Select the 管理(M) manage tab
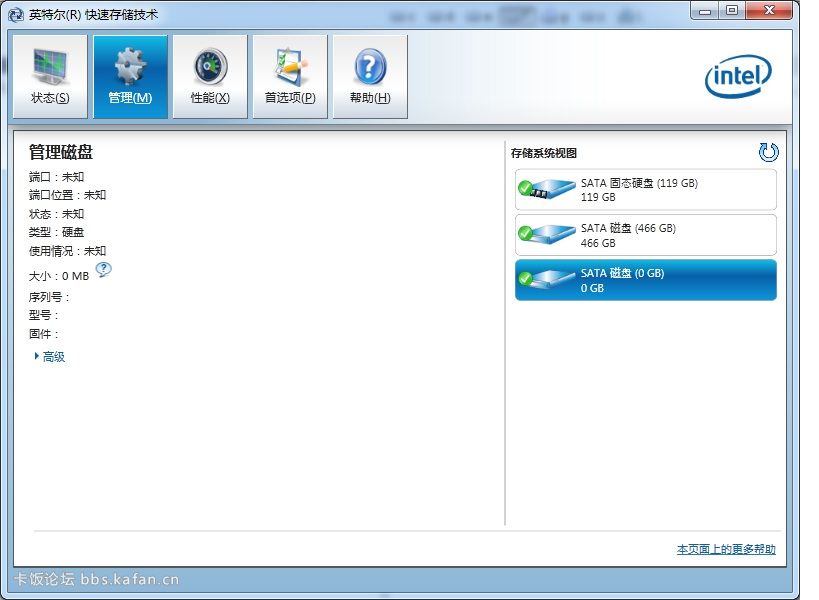819x600 pixels. [130, 77]
